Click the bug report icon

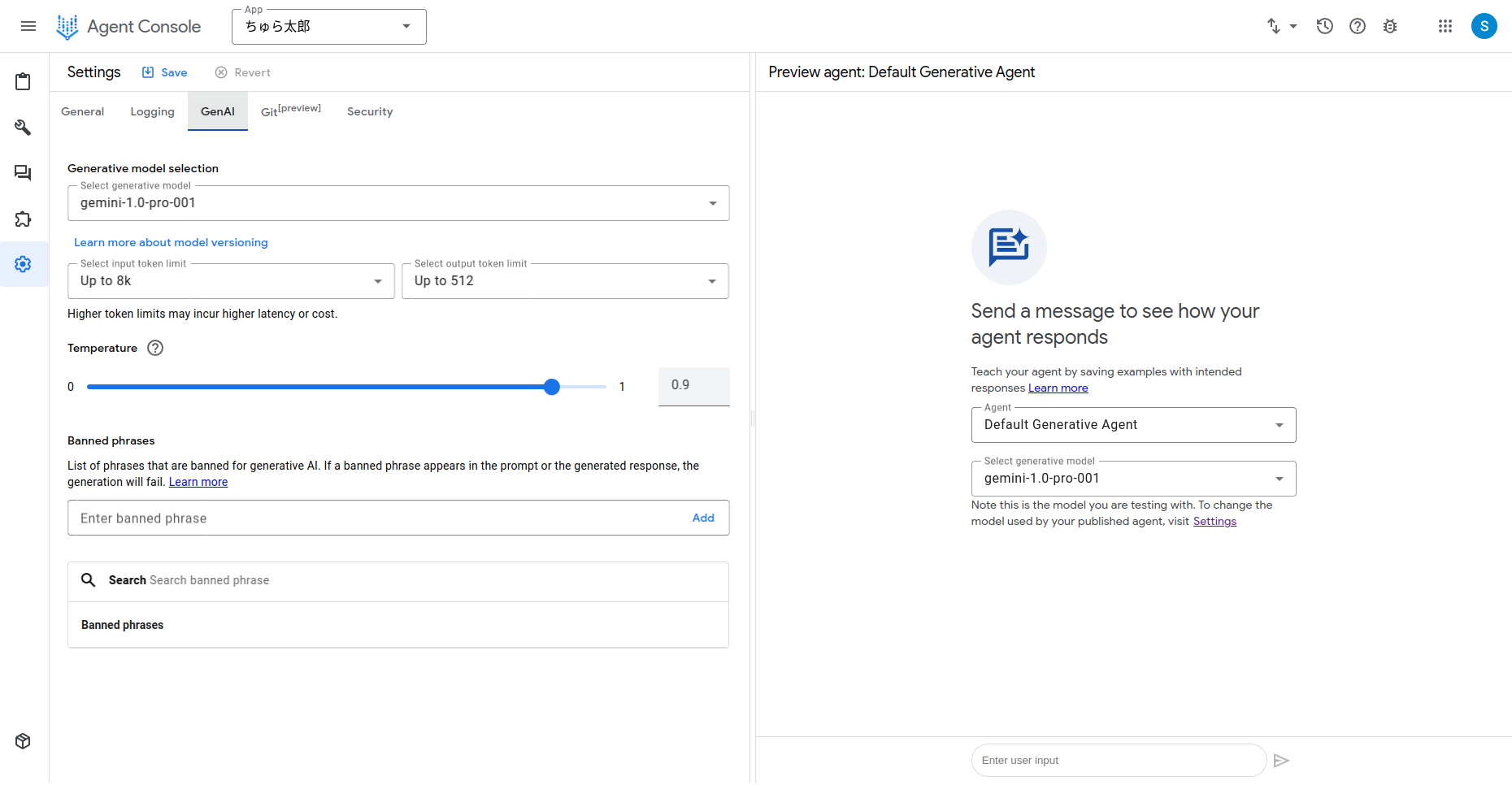[x=1390, y=26]
